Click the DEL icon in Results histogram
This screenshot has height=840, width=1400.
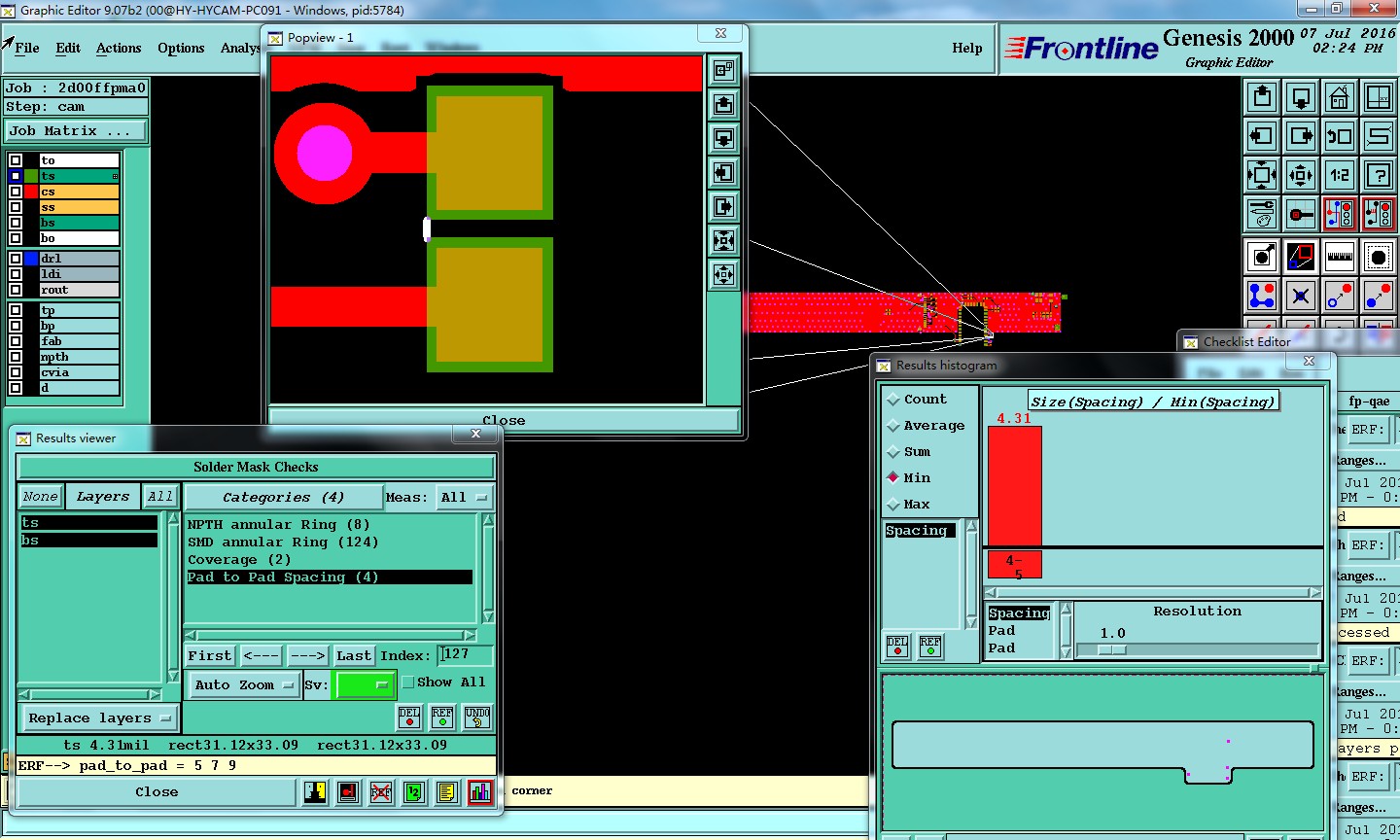coord(897,646)
